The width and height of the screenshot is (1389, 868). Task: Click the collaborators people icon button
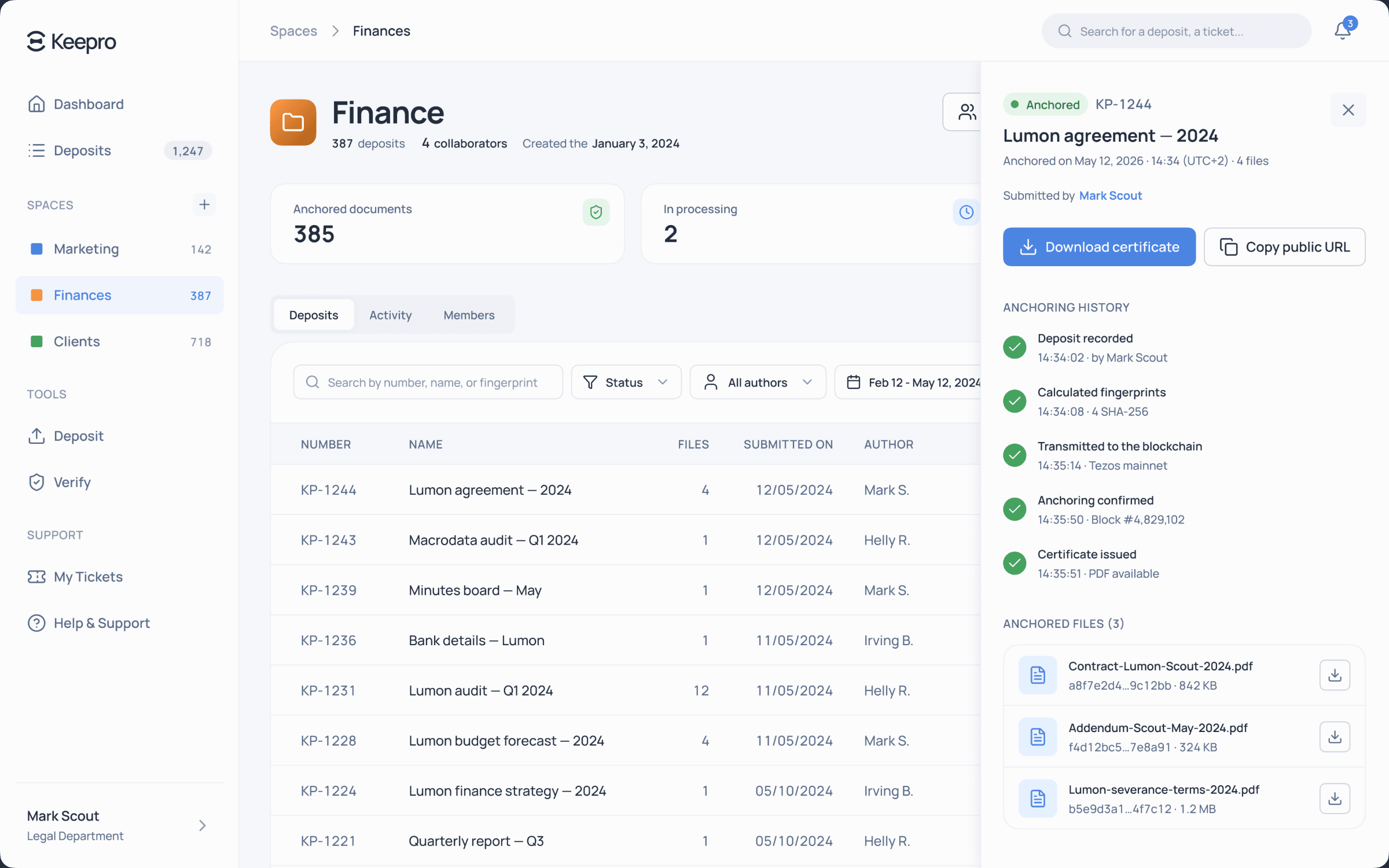tap(963, 112)
